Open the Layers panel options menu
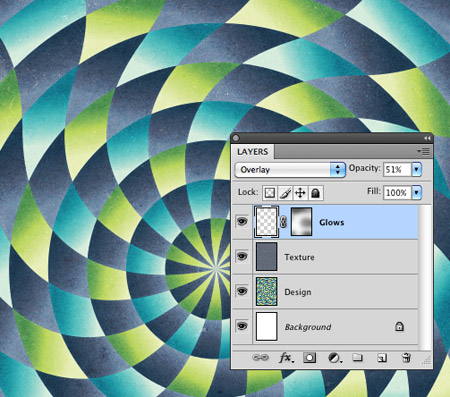450x397 pixels. 424,152
